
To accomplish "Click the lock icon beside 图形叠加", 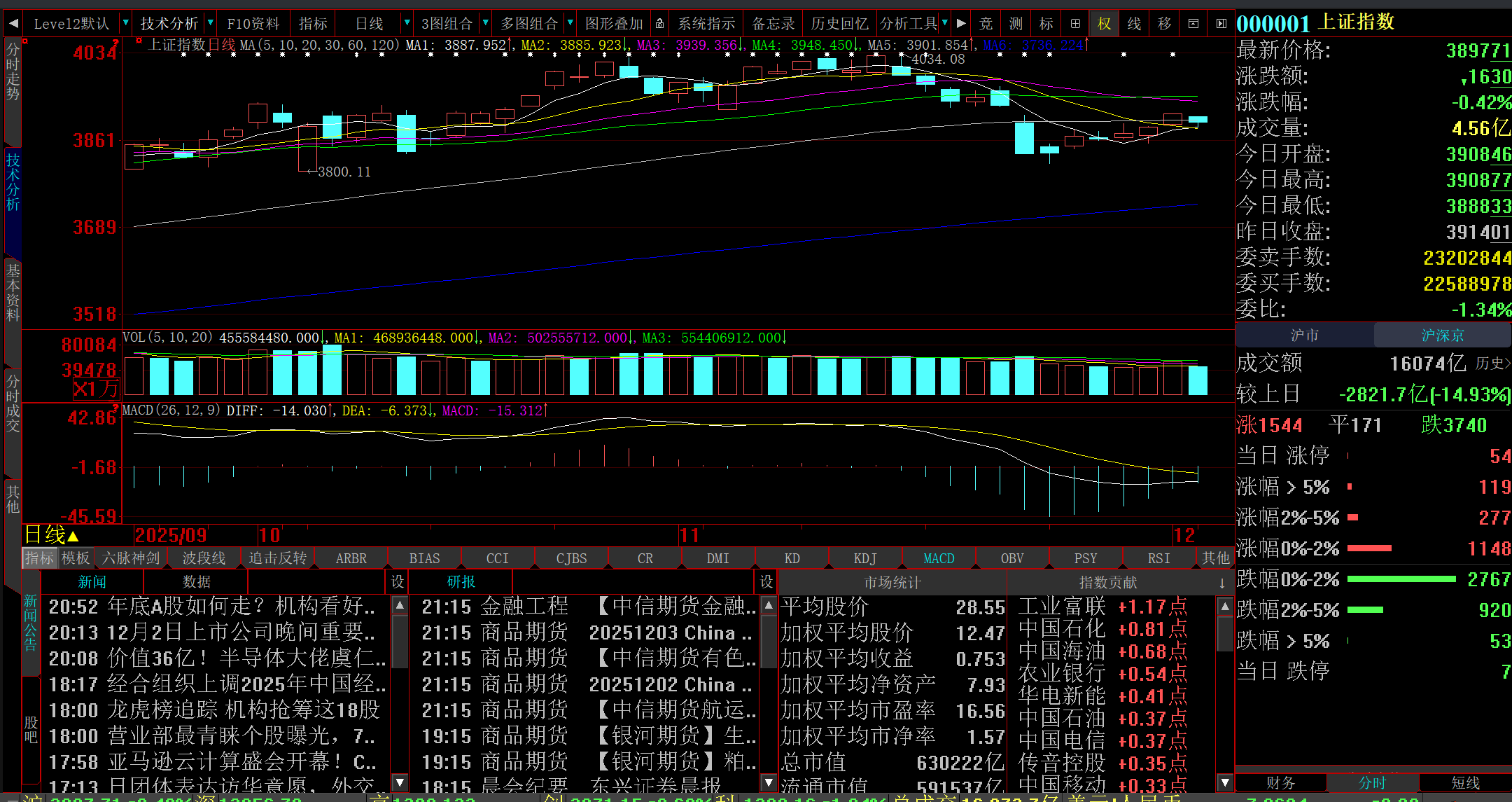I will click(659, 24).
